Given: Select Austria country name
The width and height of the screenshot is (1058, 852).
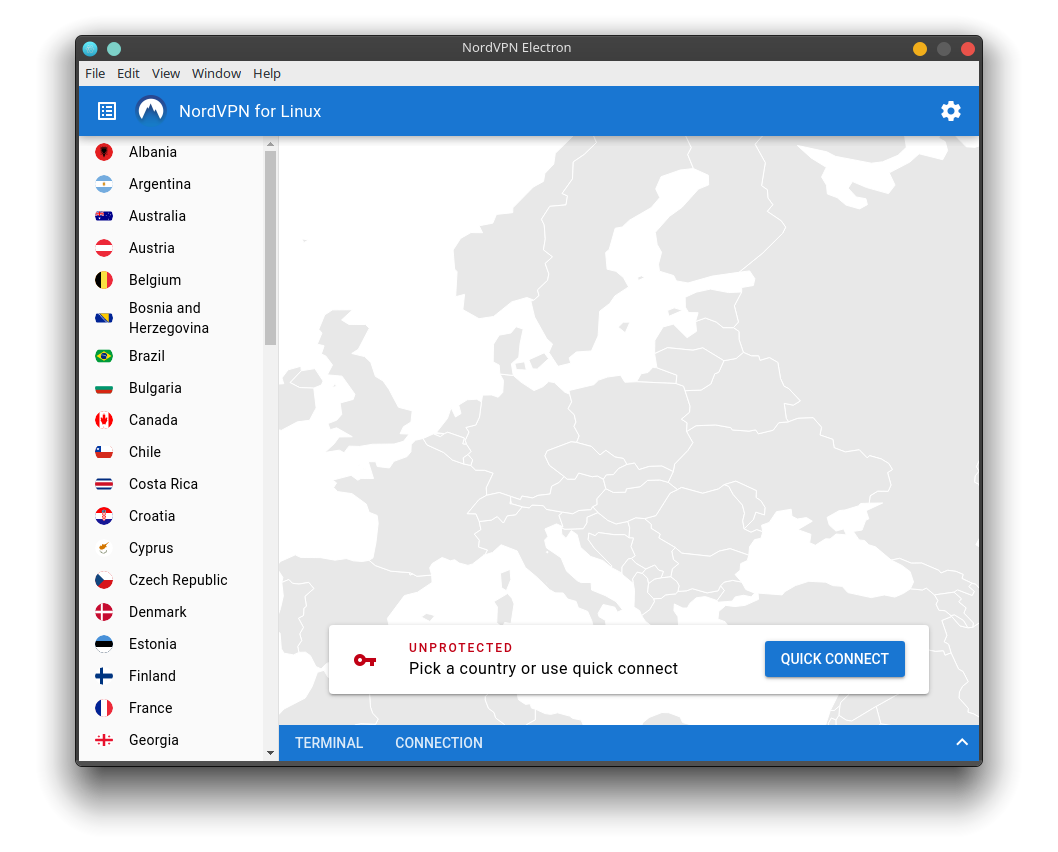Looking at the screenshot, I should coord(152,248).
